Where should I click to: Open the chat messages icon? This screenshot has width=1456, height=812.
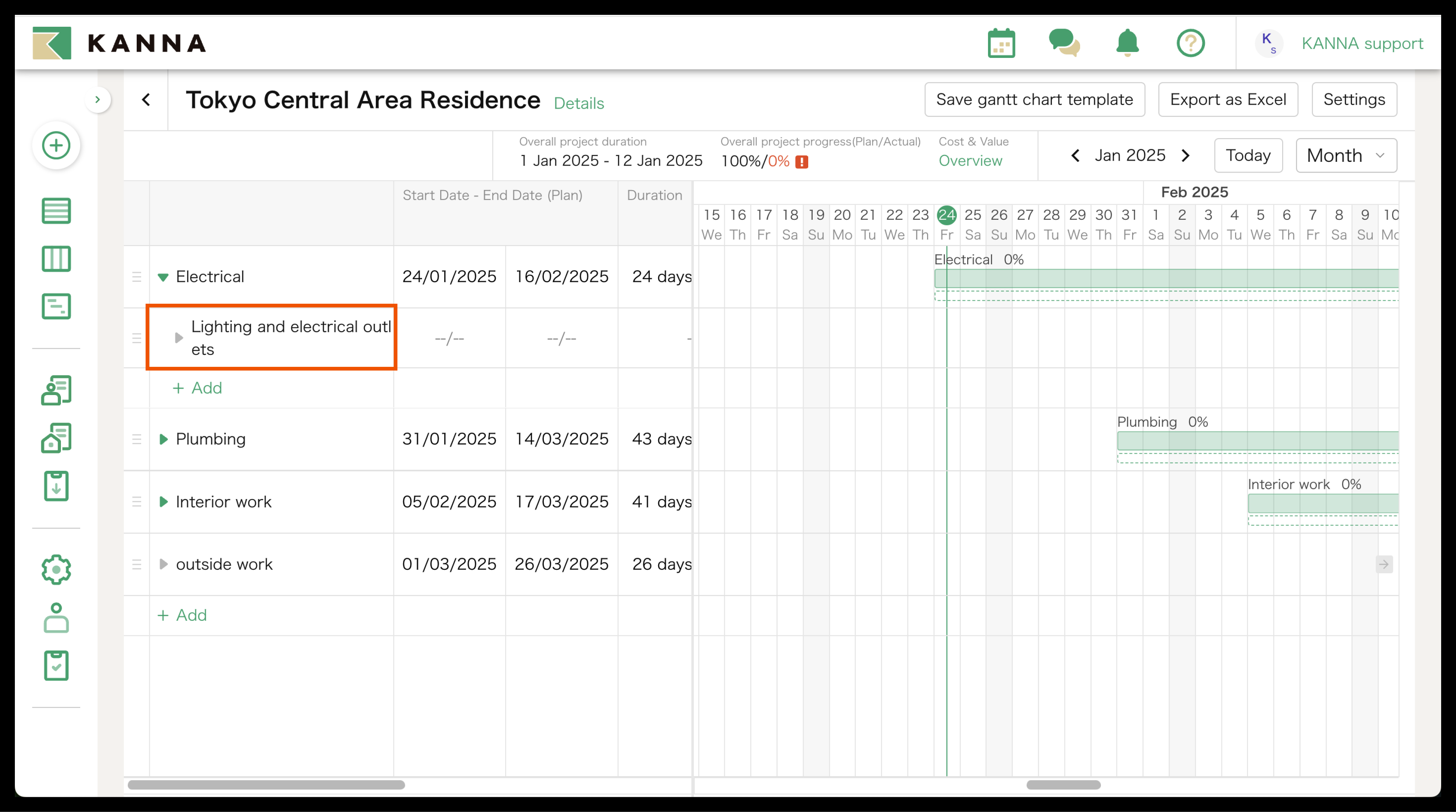(x=1065, y=42)
